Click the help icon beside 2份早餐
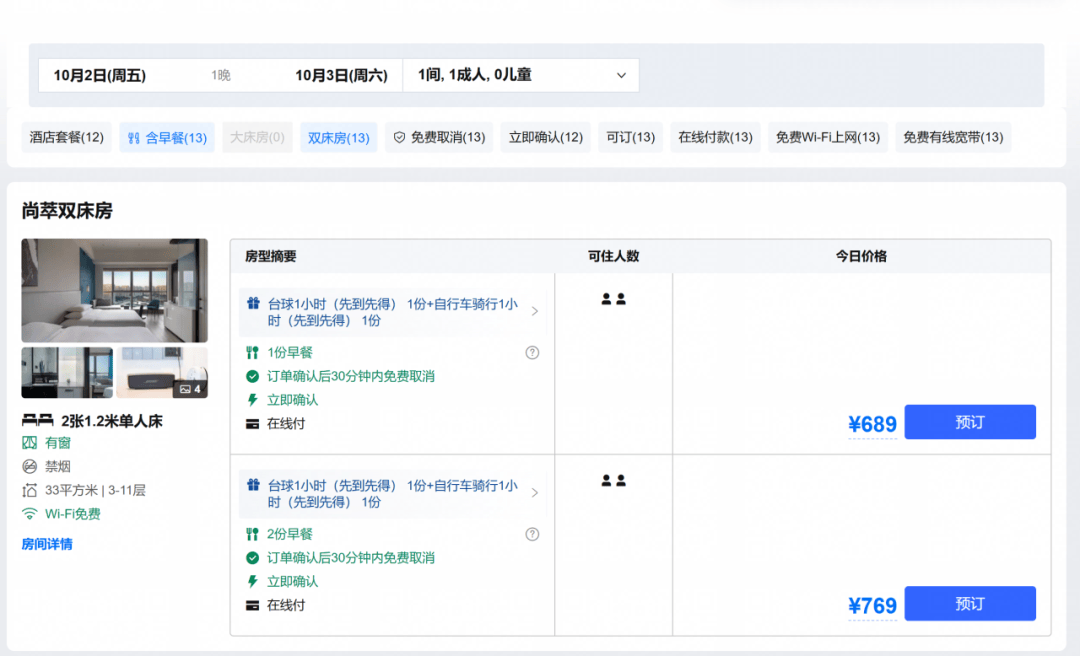Viewport: 1080px width, 656px height. coord(532,534)
